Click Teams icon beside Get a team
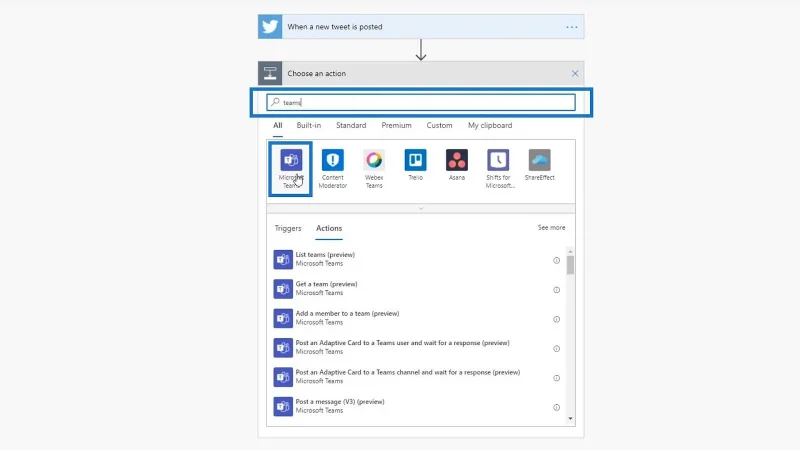The height and width of the screenshot is (450, 800). click(x=283, y=289)
